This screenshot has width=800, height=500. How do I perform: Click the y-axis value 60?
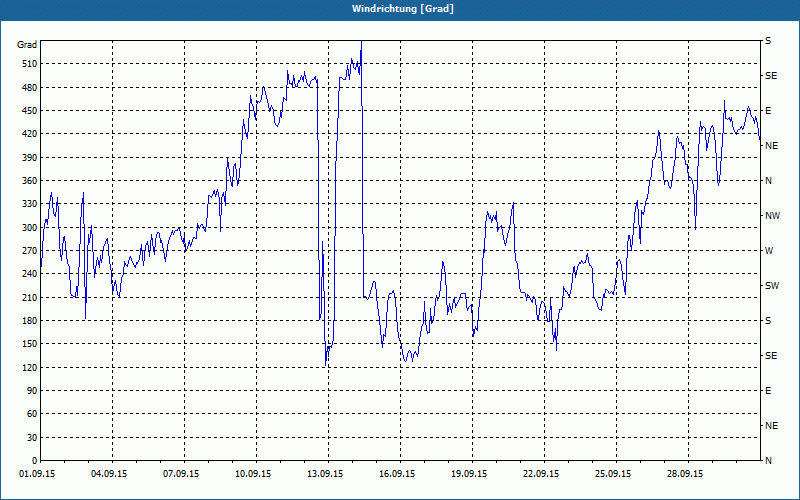click(x=32, y=414)
